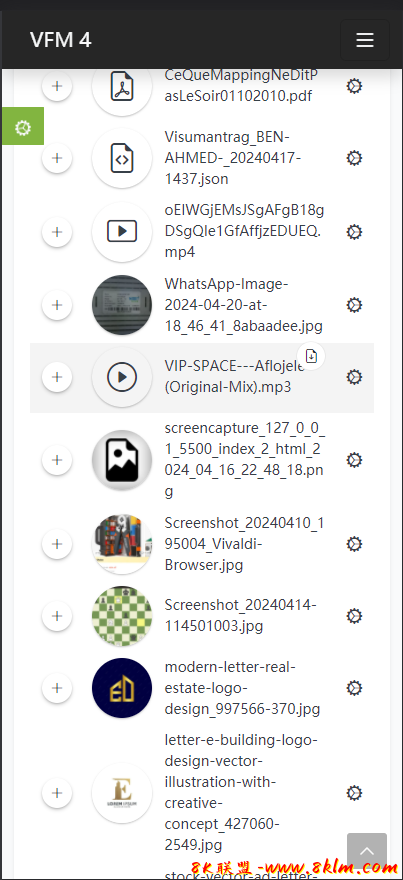Screen dimensions: 403x880
Task: Open Screenshot_20240410 Vivaldi-Browser.jpg file link
Action: [x=244, y=544]
